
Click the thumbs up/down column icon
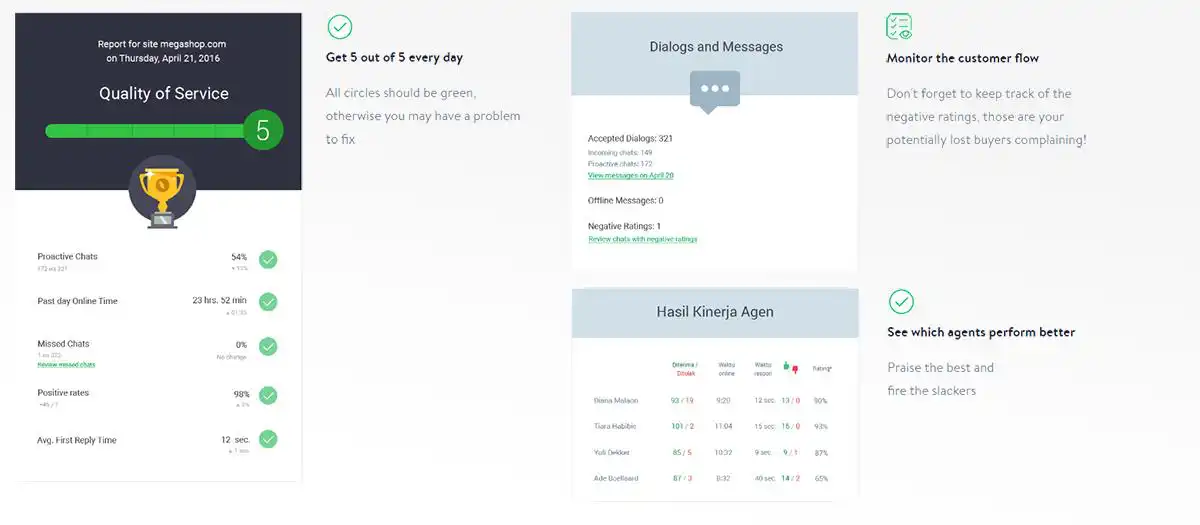click(x=790, y=367)
